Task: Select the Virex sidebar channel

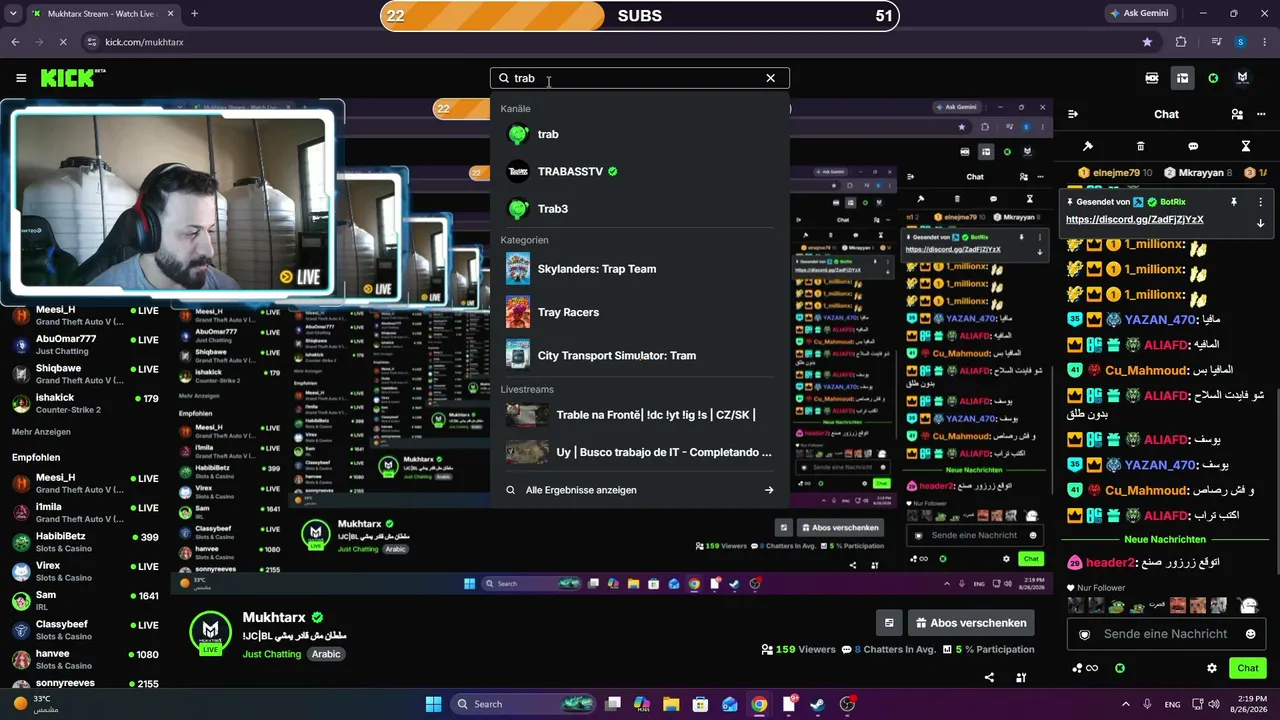Action: point(85,572)
